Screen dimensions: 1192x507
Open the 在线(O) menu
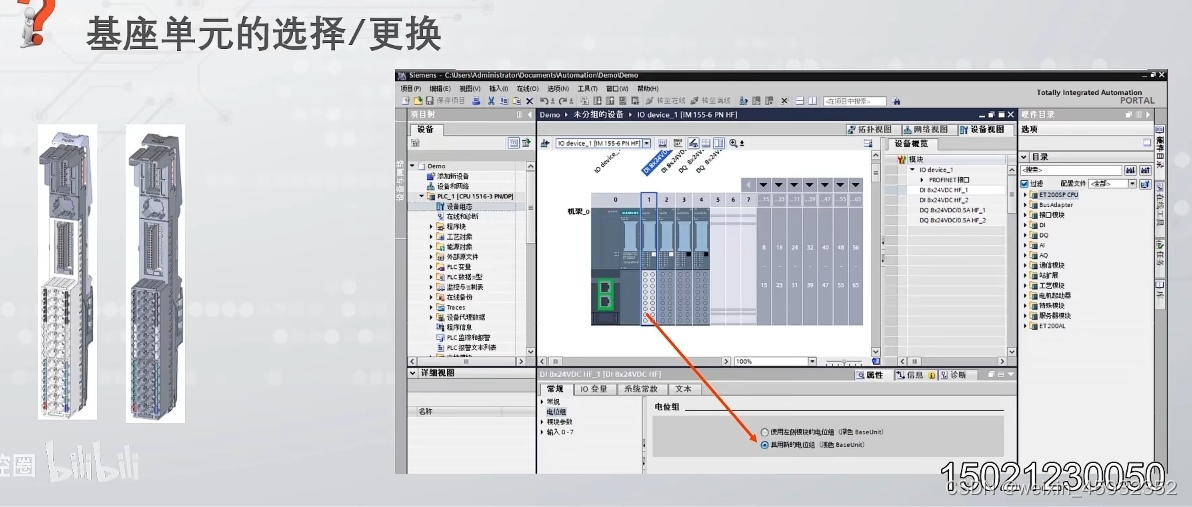[x=528, y=88]
